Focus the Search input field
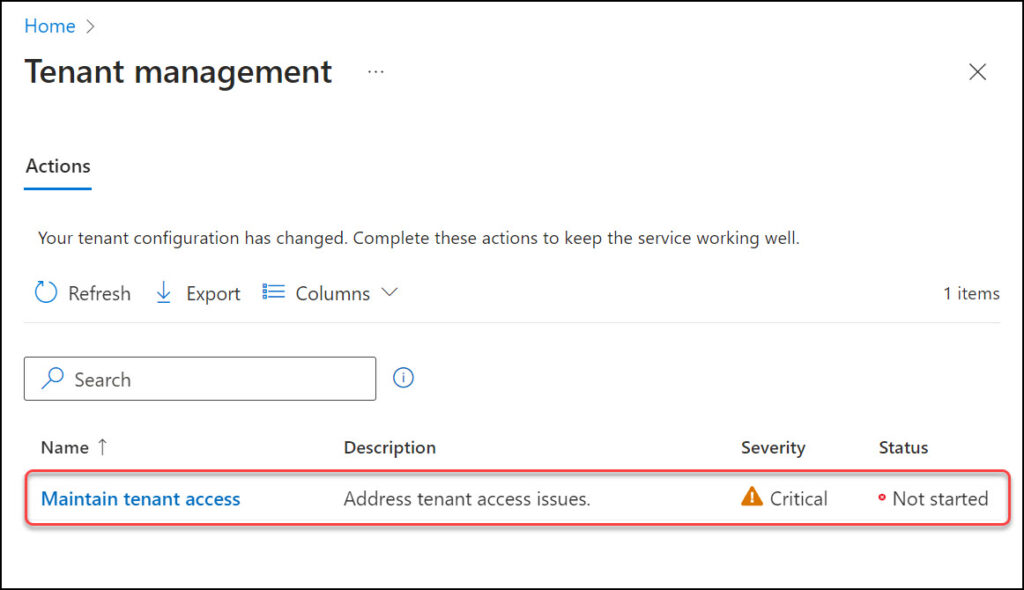 pos(200,378)
